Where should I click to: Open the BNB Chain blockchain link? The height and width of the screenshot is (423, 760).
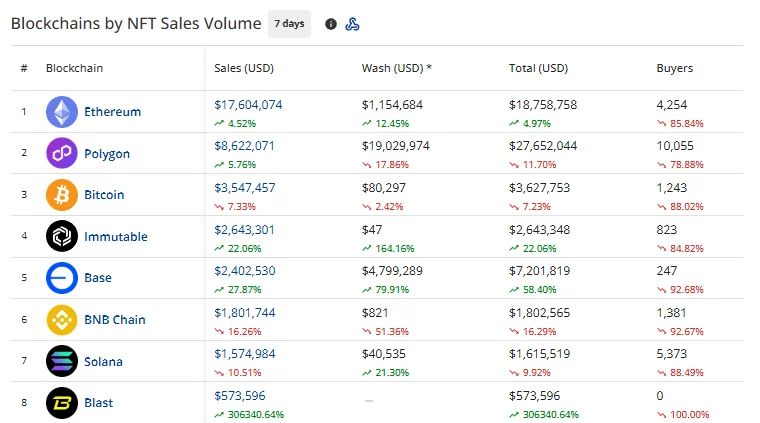[x=115, y=319]
